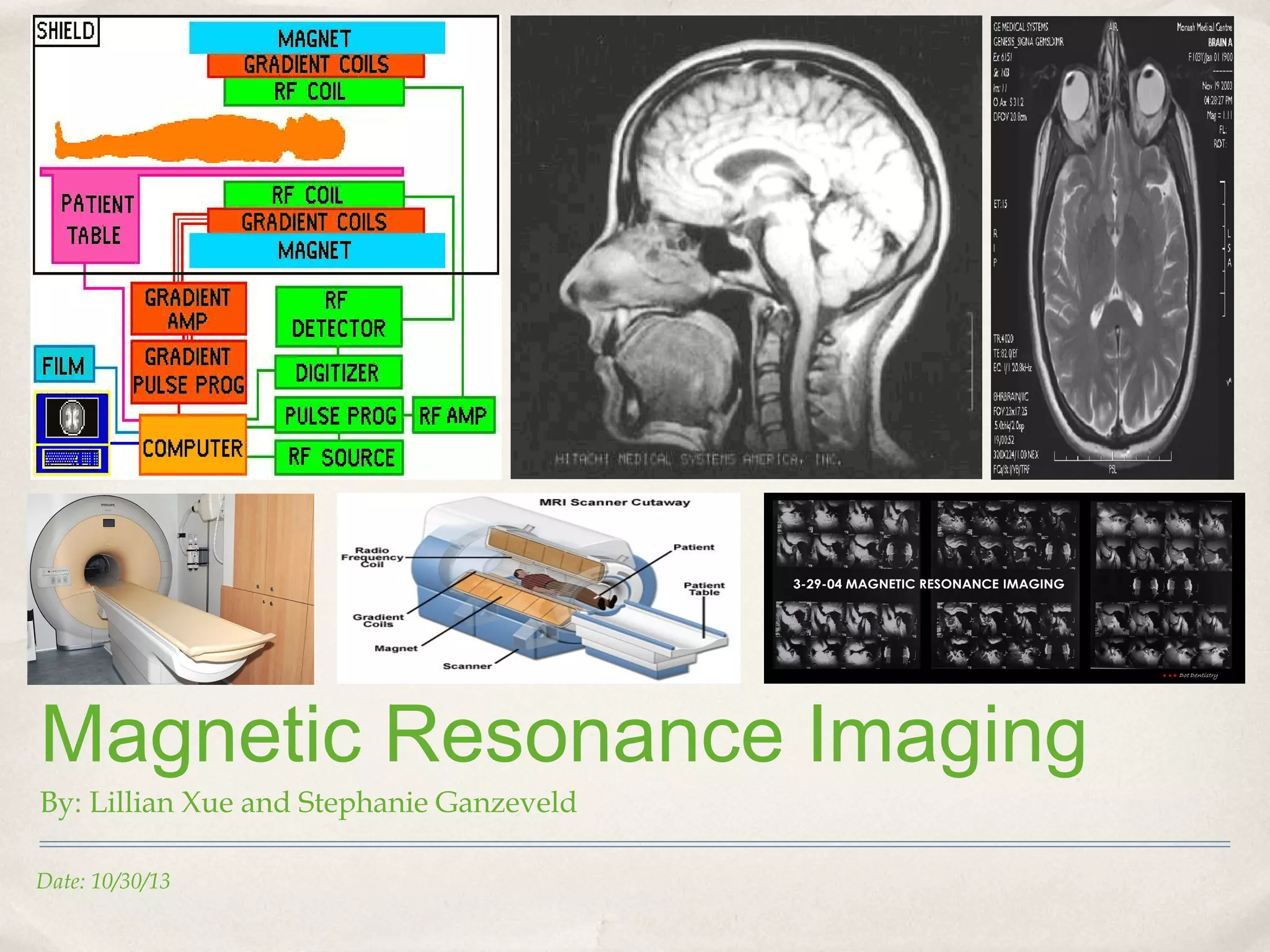
Task: Click the Date: 10/30/13 text
Action: 103,881
